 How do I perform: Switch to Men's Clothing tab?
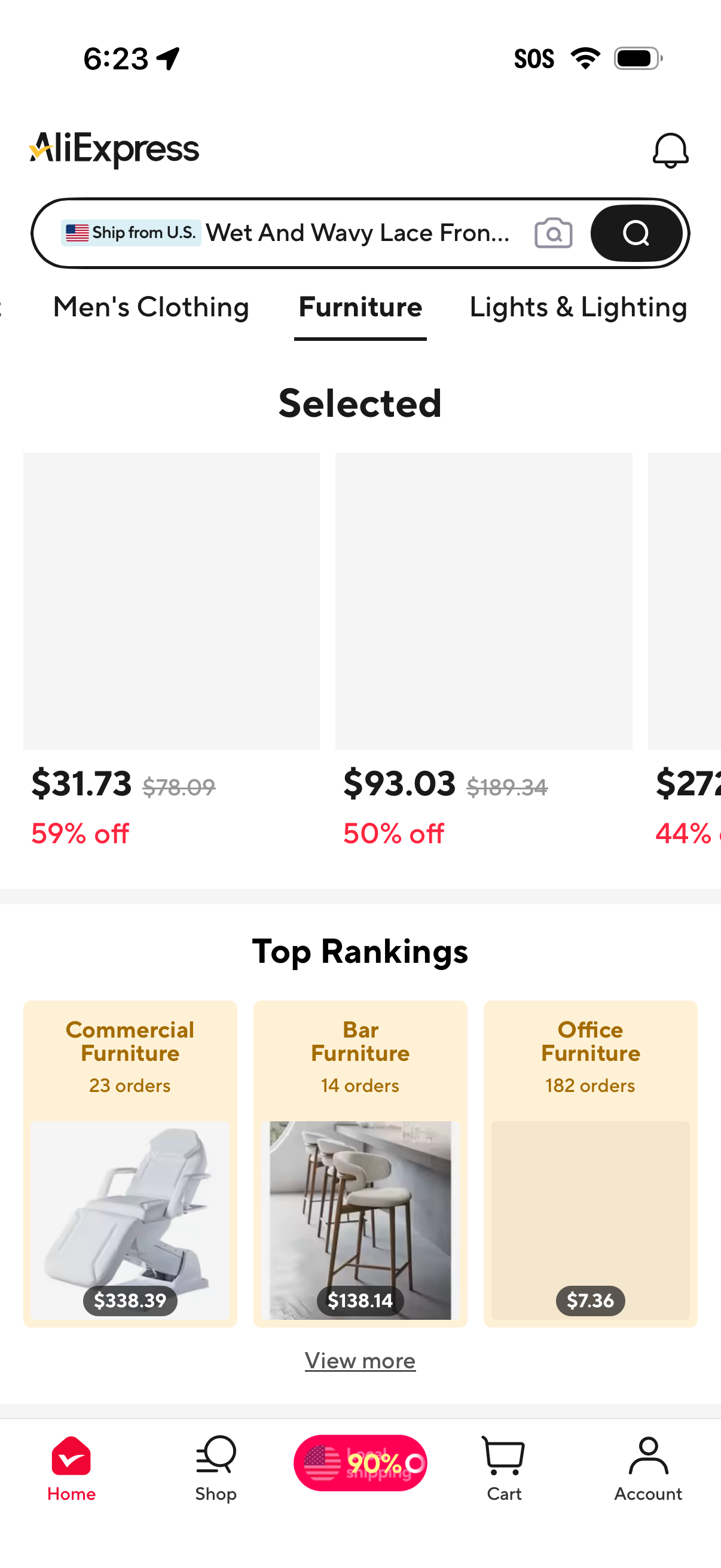click(x=151, y=307)
